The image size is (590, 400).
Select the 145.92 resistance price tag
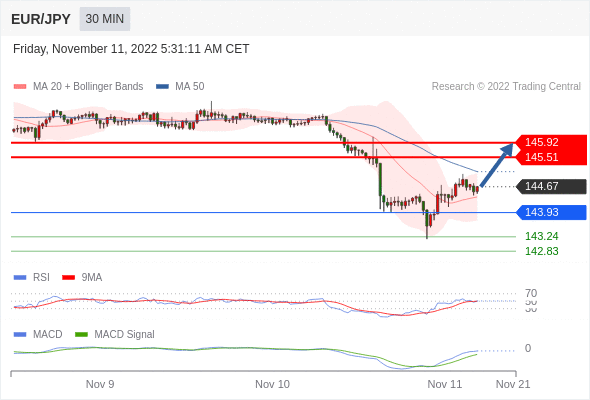tap(551, 142)
